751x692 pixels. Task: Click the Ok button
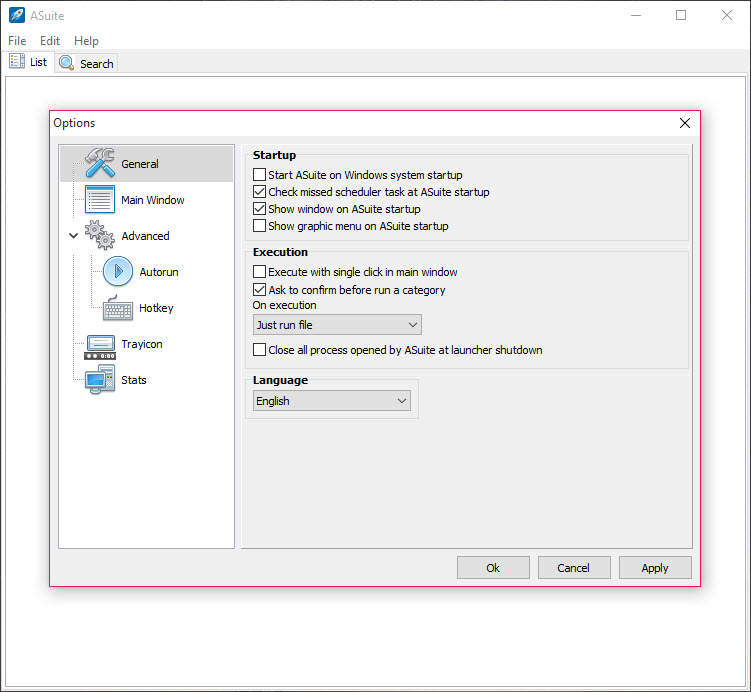(x=493, y=567)
